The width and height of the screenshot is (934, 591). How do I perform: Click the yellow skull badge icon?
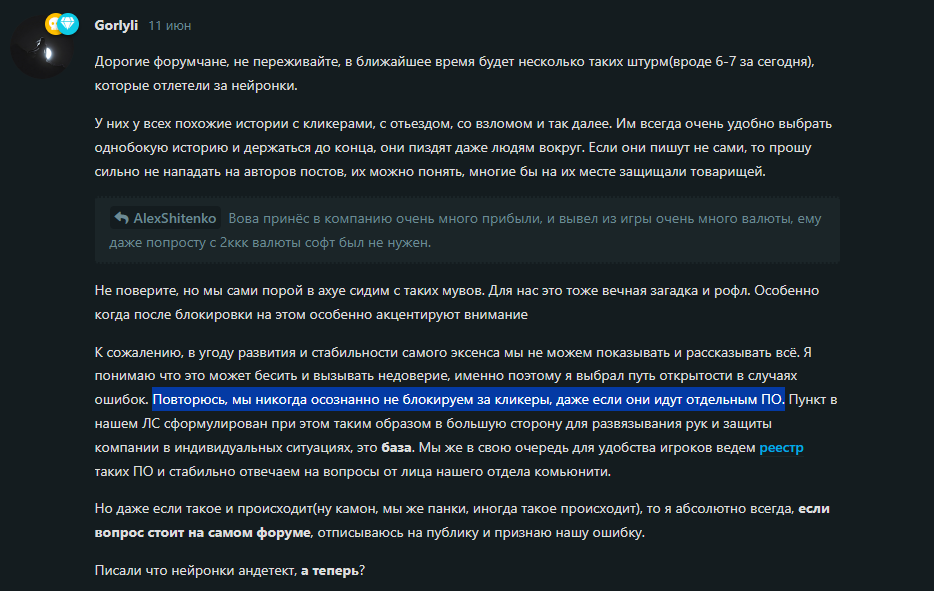[x=53, y=24]
